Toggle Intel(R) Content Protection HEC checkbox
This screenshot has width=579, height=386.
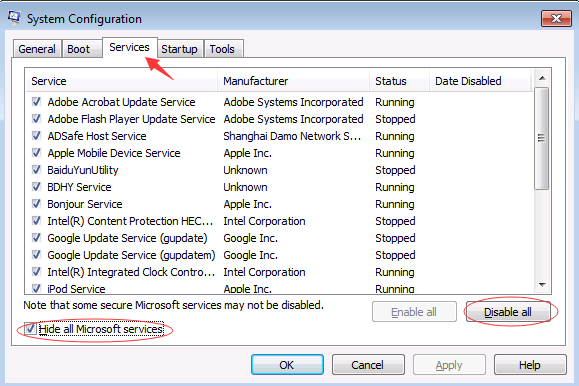click(x=36, y=221)
